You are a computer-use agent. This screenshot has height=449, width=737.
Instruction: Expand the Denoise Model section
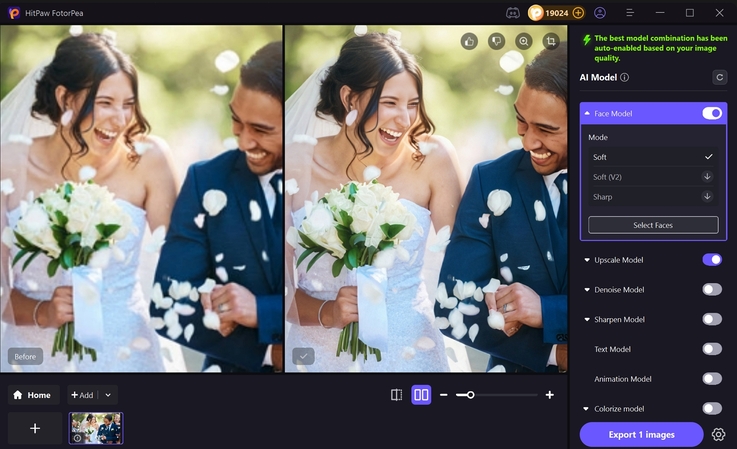point(587,290)
